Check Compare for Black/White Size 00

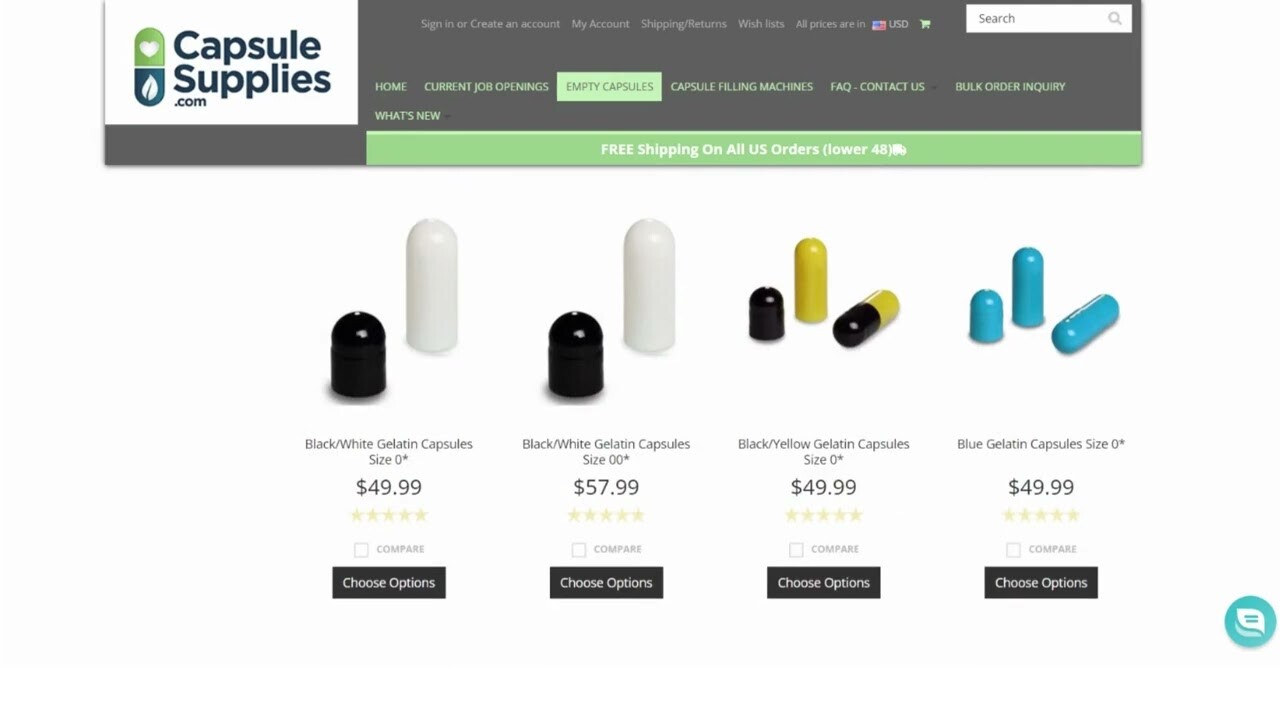578,549
